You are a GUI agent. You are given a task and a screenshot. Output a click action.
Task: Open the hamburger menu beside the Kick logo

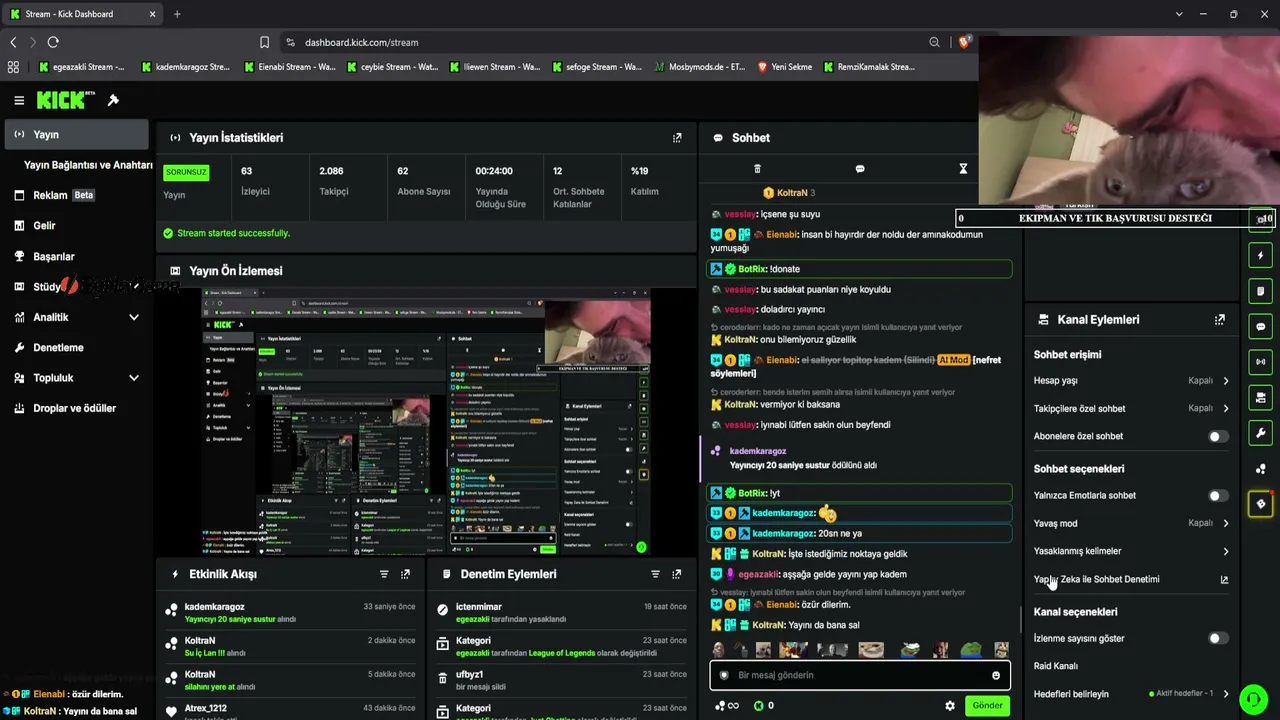tap(19, 100)
